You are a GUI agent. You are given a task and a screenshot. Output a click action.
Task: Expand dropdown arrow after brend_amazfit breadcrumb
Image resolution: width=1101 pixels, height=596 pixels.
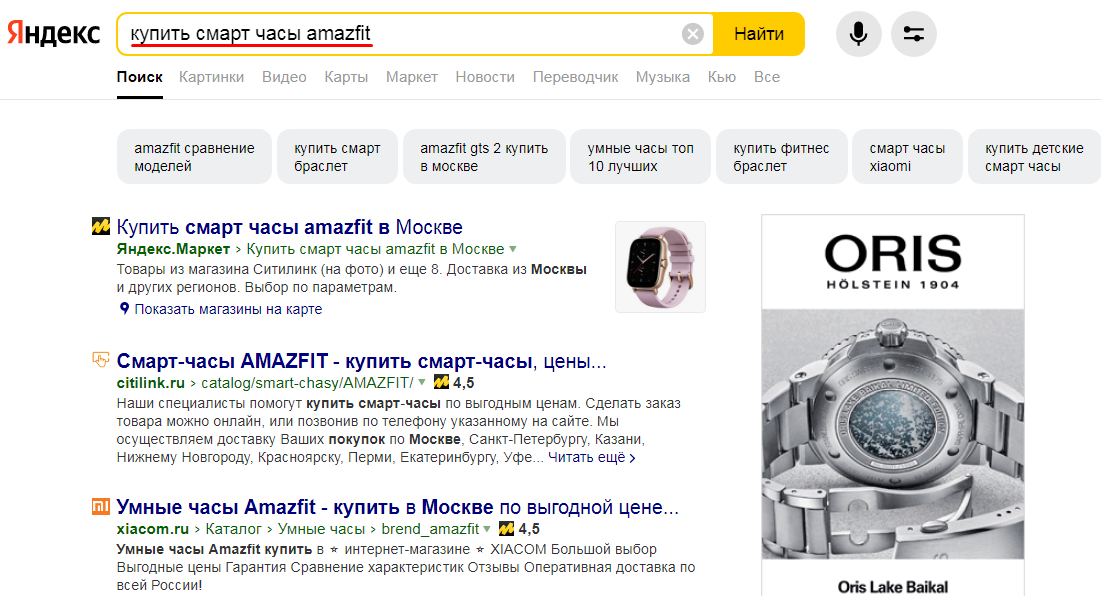(x=487, y=529)
